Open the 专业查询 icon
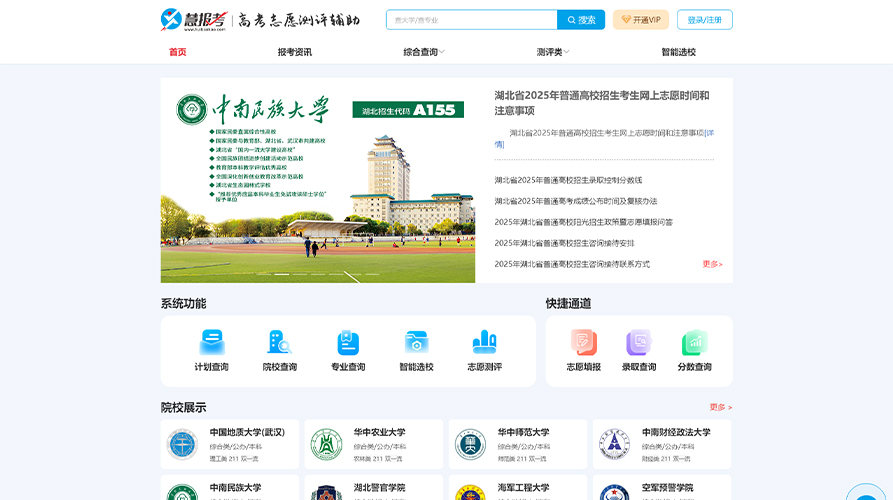Image resolution: width=893 pixels, height=500 pixels. 348,342
